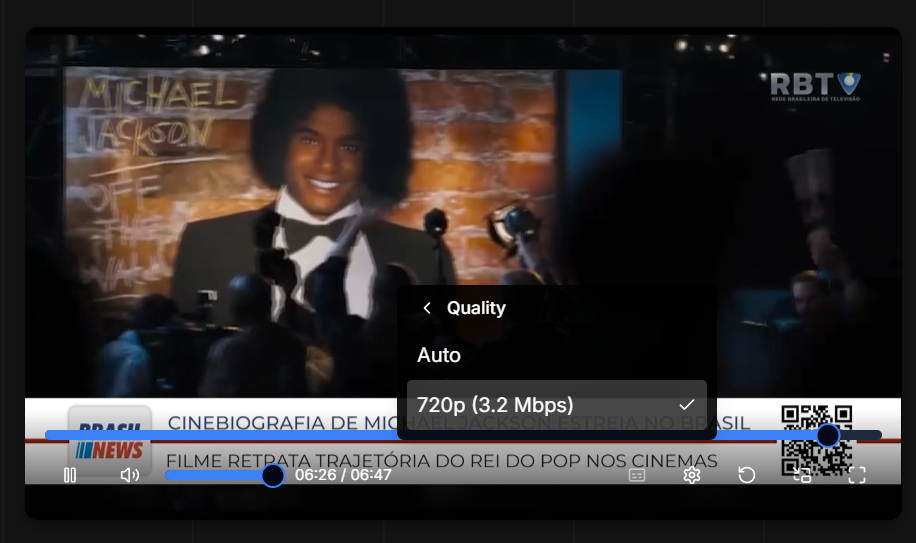Image resolution: width=916 pixels, height=543 pixels.
Task: Click the volume slider knob
Action: [272, 475]
